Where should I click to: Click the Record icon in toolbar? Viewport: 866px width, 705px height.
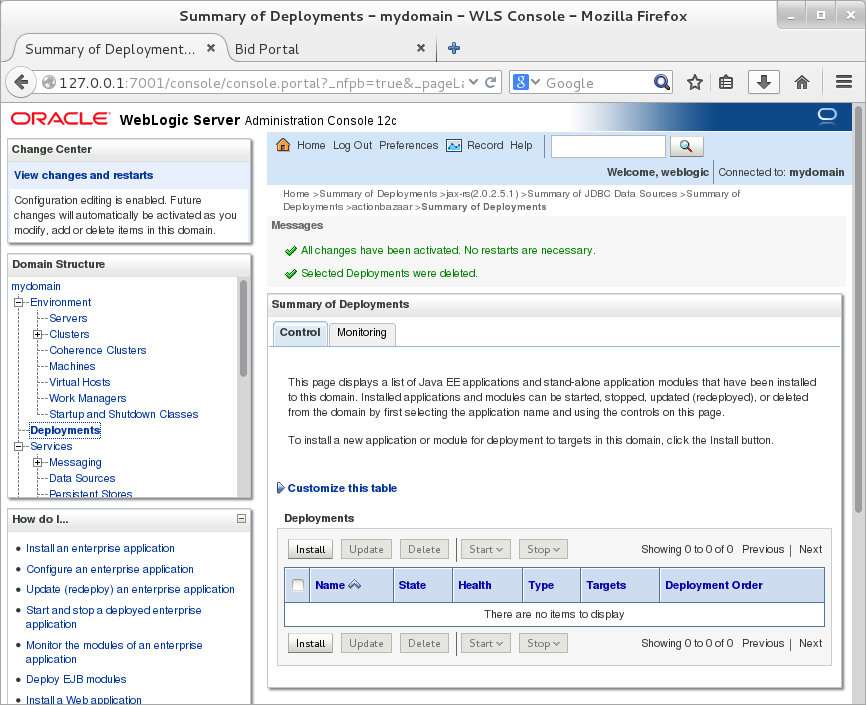coord(454,145)
